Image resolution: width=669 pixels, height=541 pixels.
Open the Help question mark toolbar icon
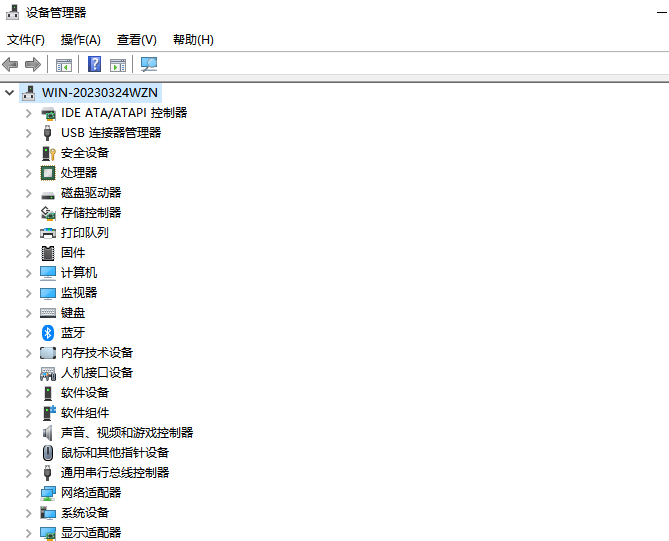pyautogui.click(x=94, y=64)
